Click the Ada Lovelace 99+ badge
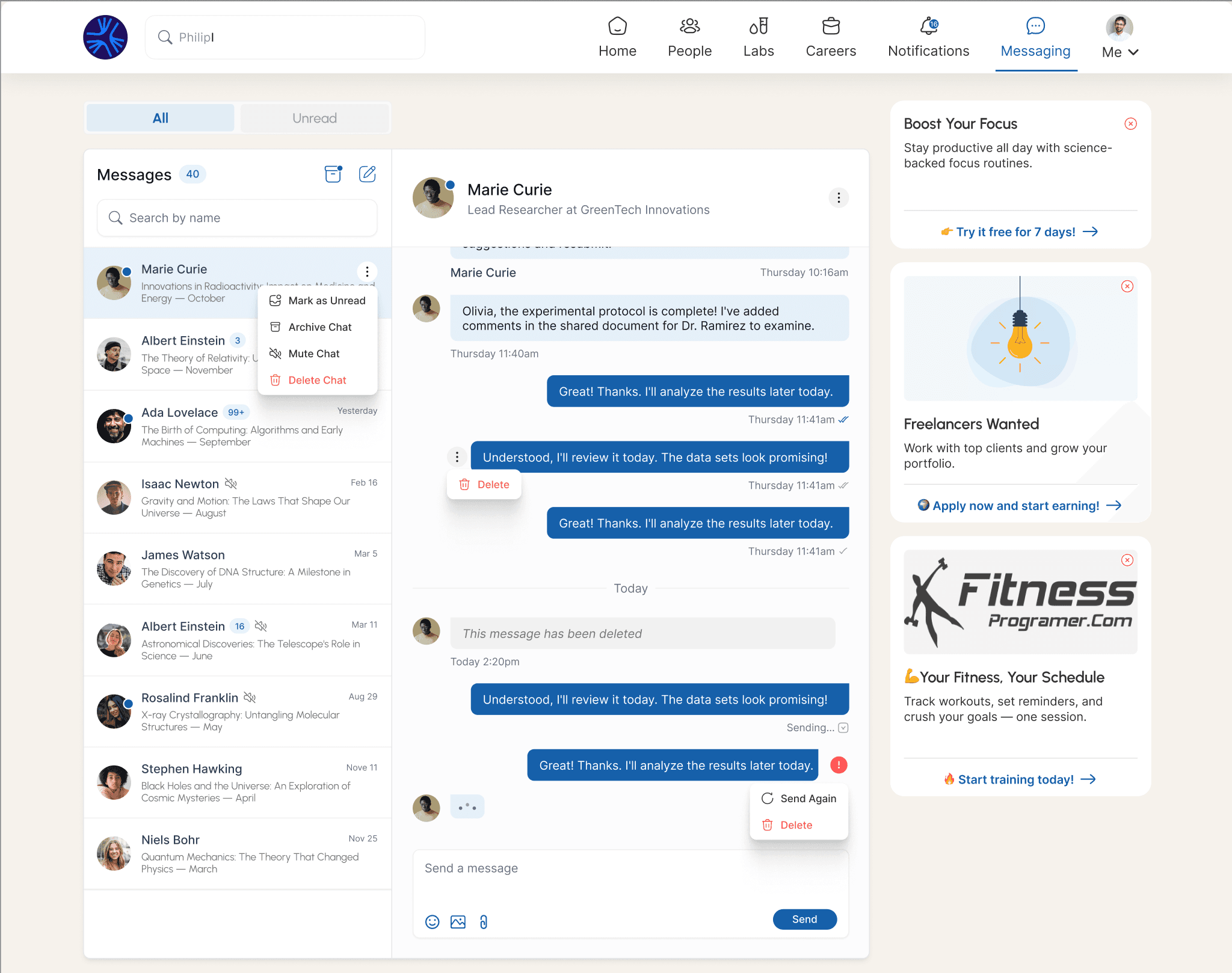 (236, 413)
